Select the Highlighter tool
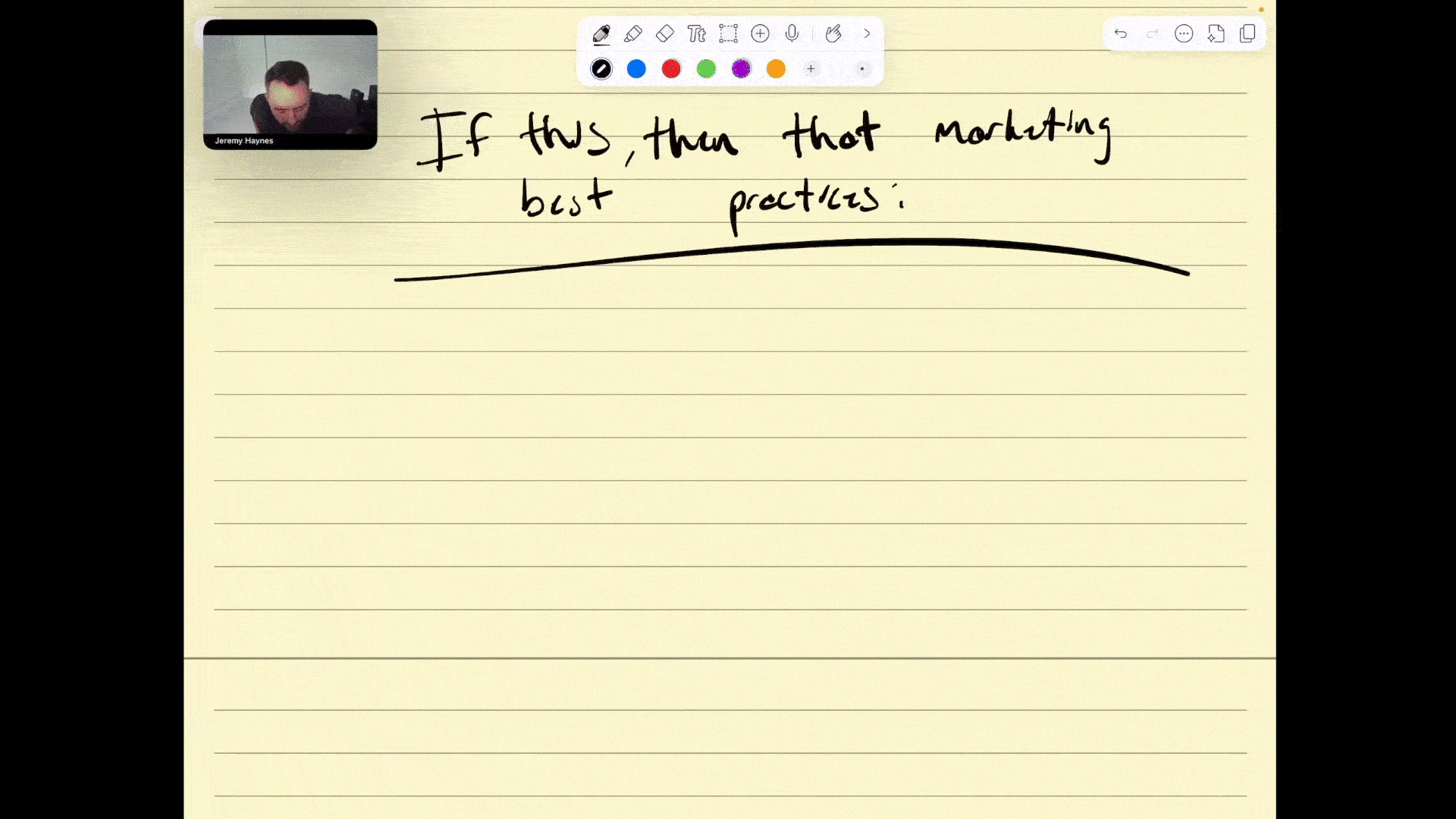This screenshot has height=819, width=1456. (x=633, y=34)
